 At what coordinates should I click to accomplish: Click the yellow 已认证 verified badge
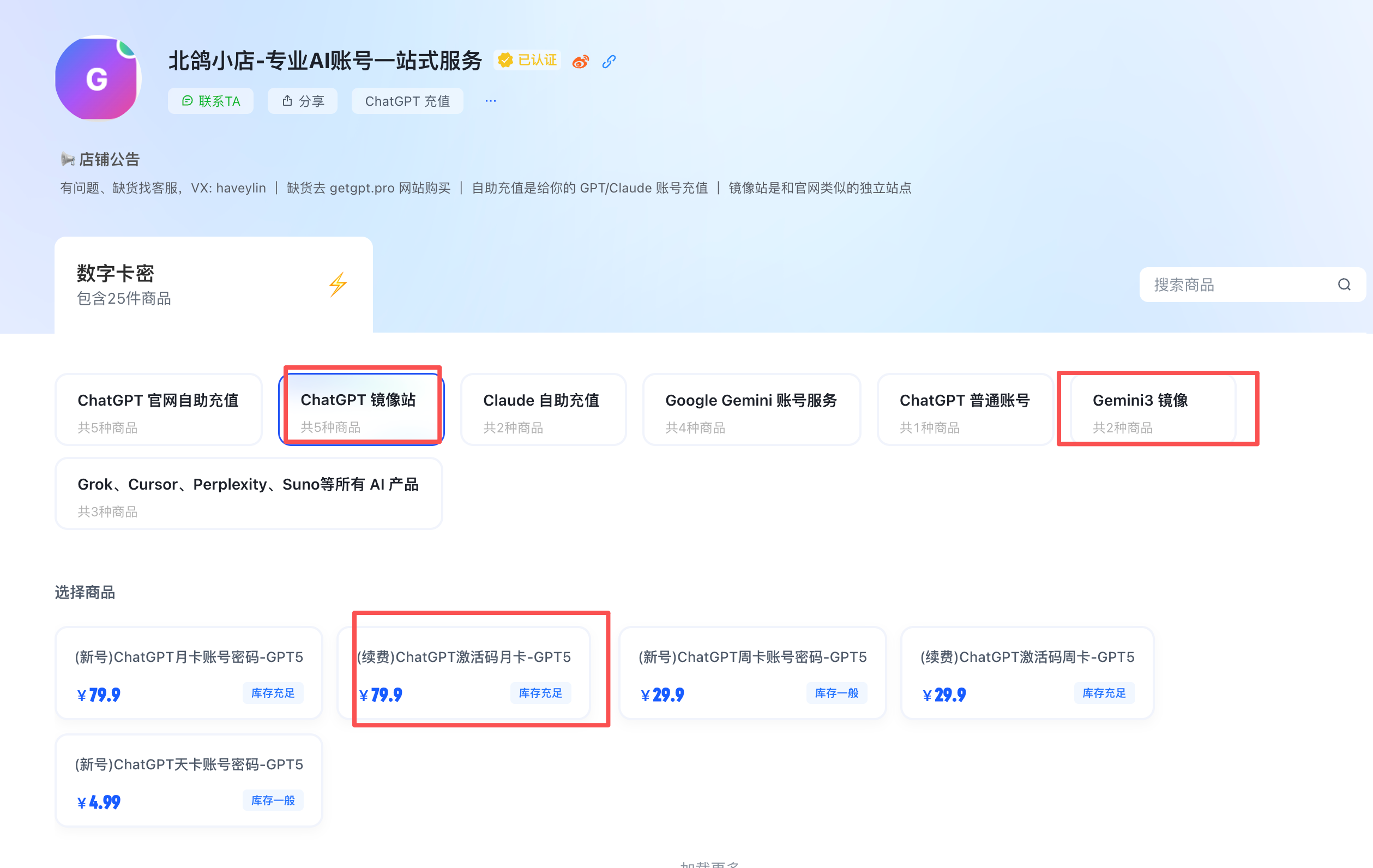(x=527, y=60)
